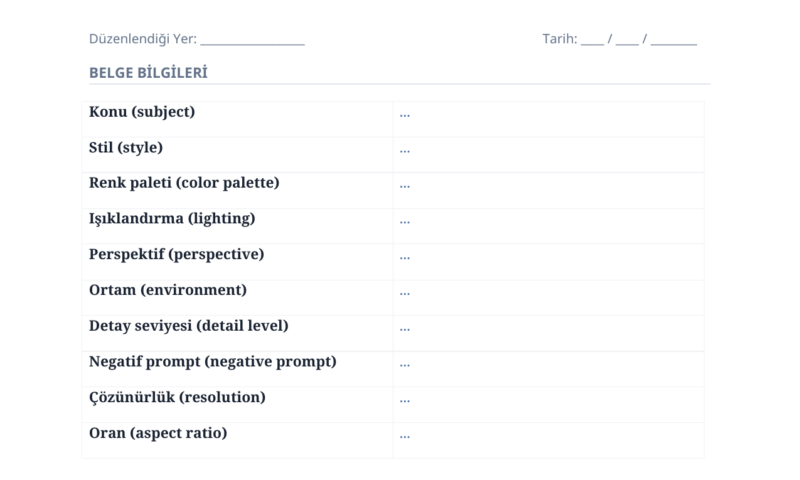This screenshot has height=480, width=800.
Task: Click the year blank in Tarih
Action: (673, 39)
